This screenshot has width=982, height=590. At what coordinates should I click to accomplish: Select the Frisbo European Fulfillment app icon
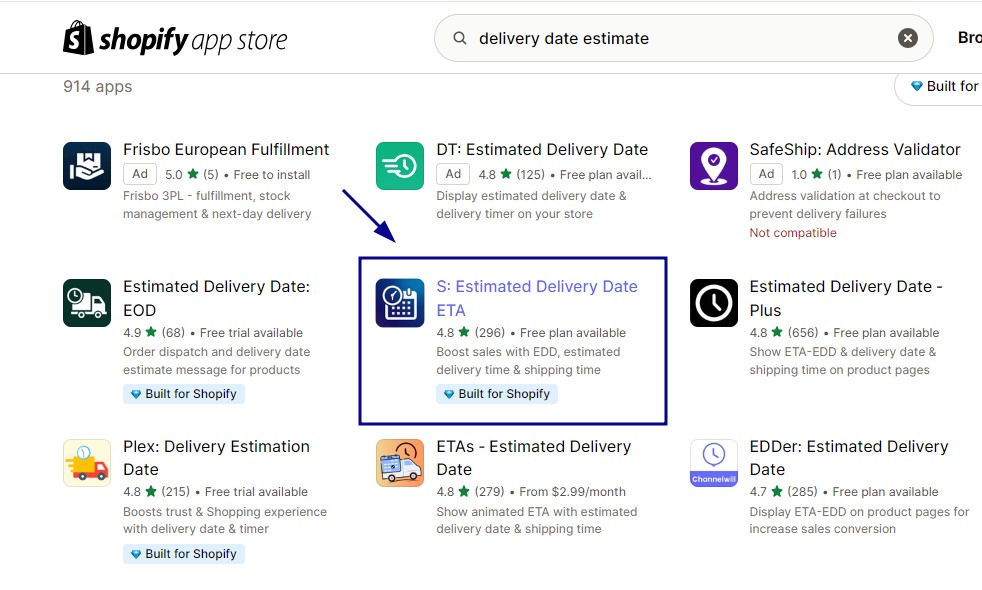(87, 166)
